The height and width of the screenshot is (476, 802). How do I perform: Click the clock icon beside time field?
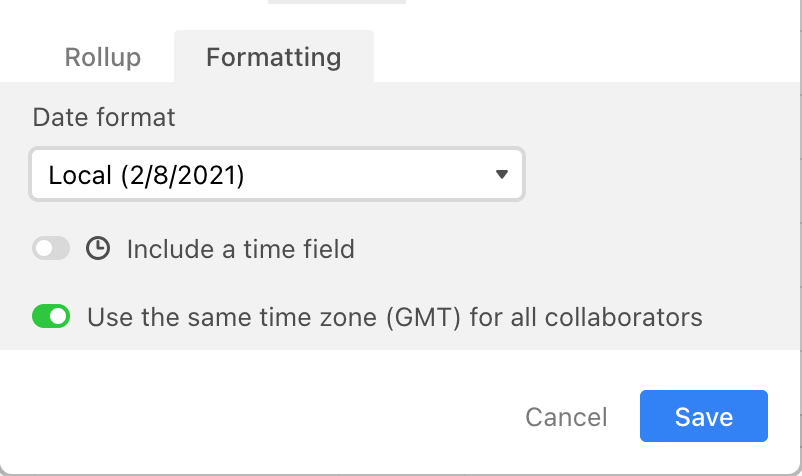[98, 248]
